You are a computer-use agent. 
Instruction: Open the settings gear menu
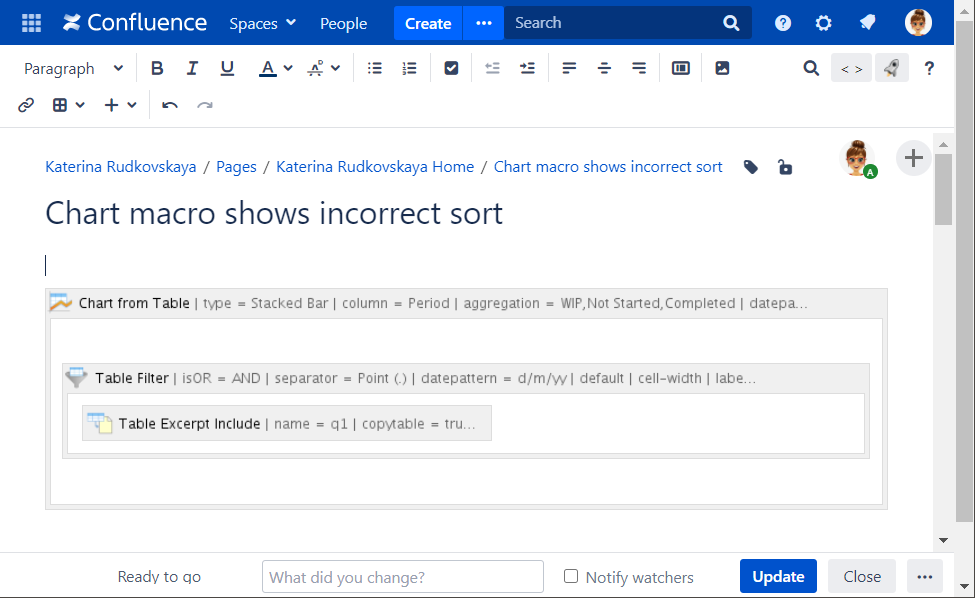tap(823, 23)
